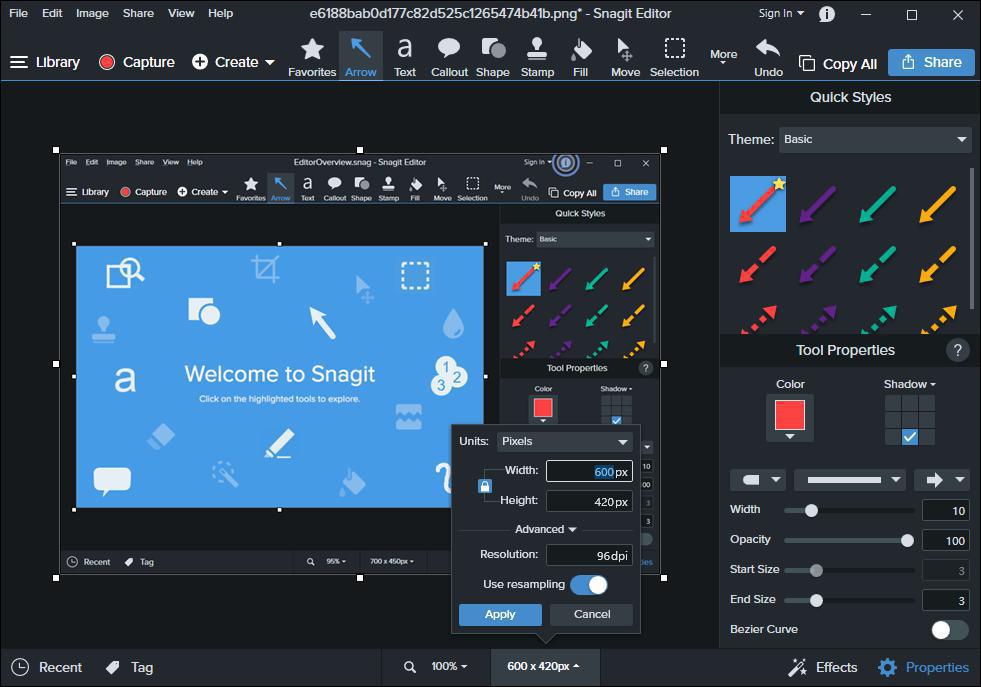Open Tool Properties help question mark

coord(957,350)
